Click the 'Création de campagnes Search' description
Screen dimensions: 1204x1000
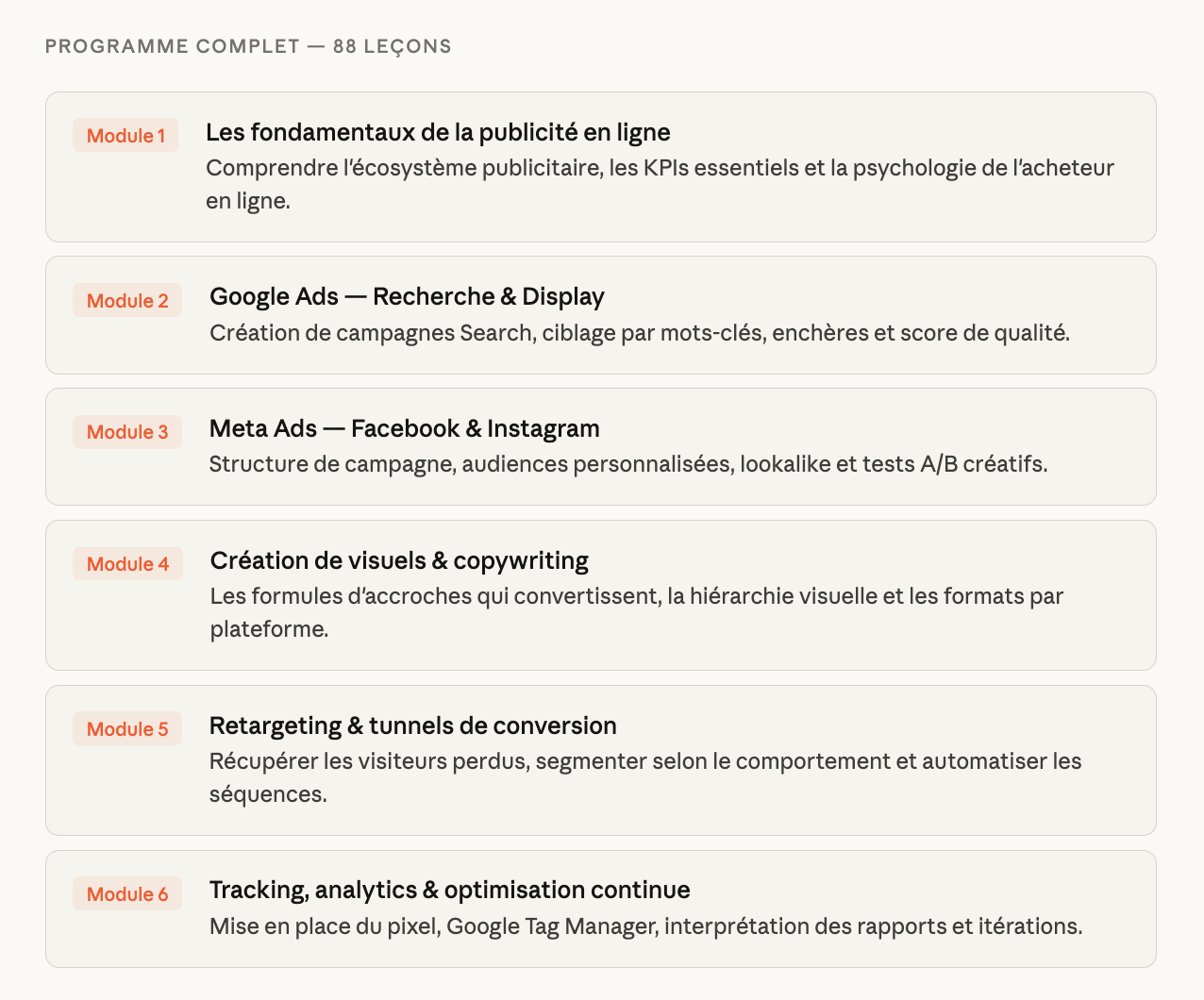click(x=639, y=333)
